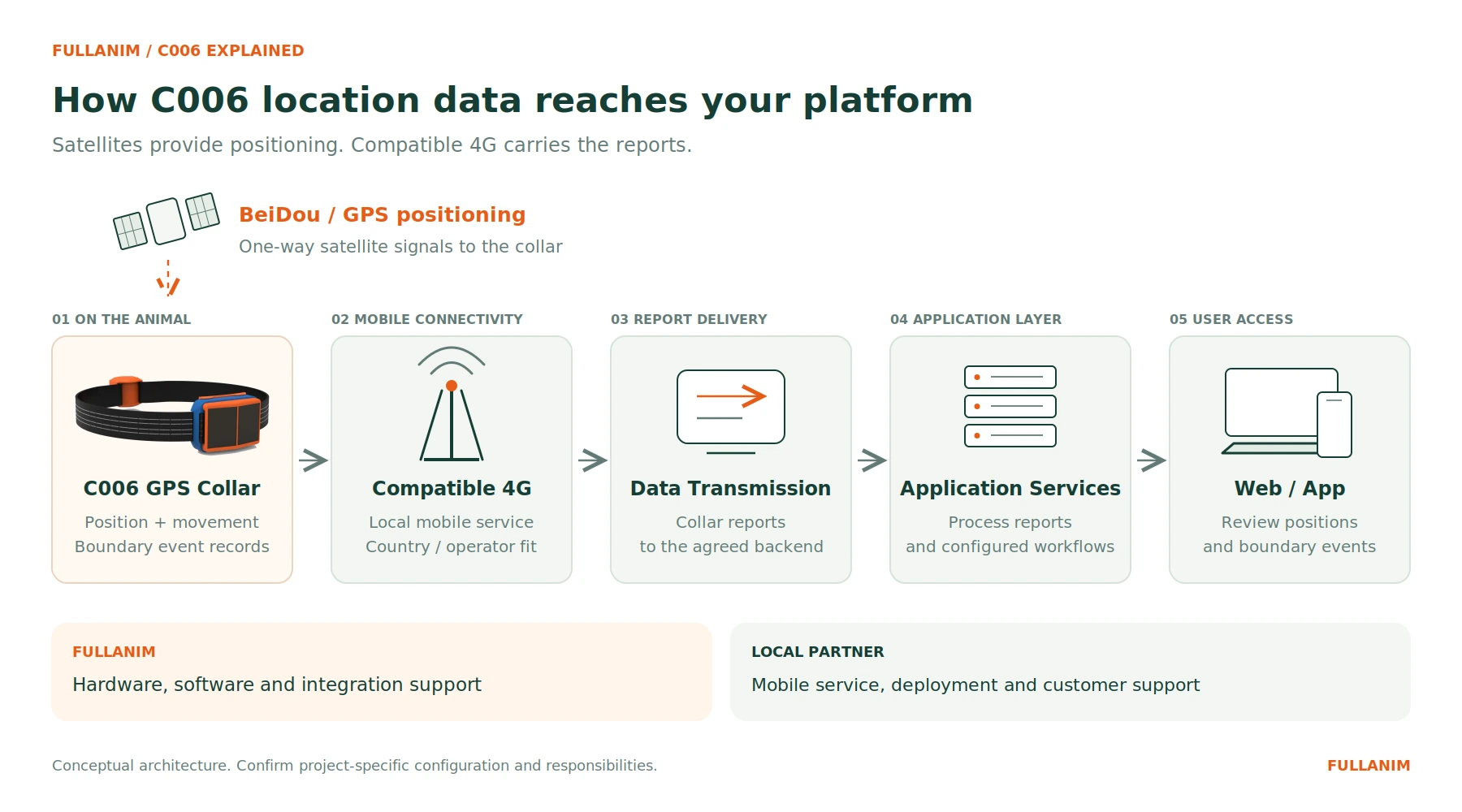This screenshot has height=812, width=1462.
Task: Click the 'Compatible 4G' card title
Action: pos(452,488)
